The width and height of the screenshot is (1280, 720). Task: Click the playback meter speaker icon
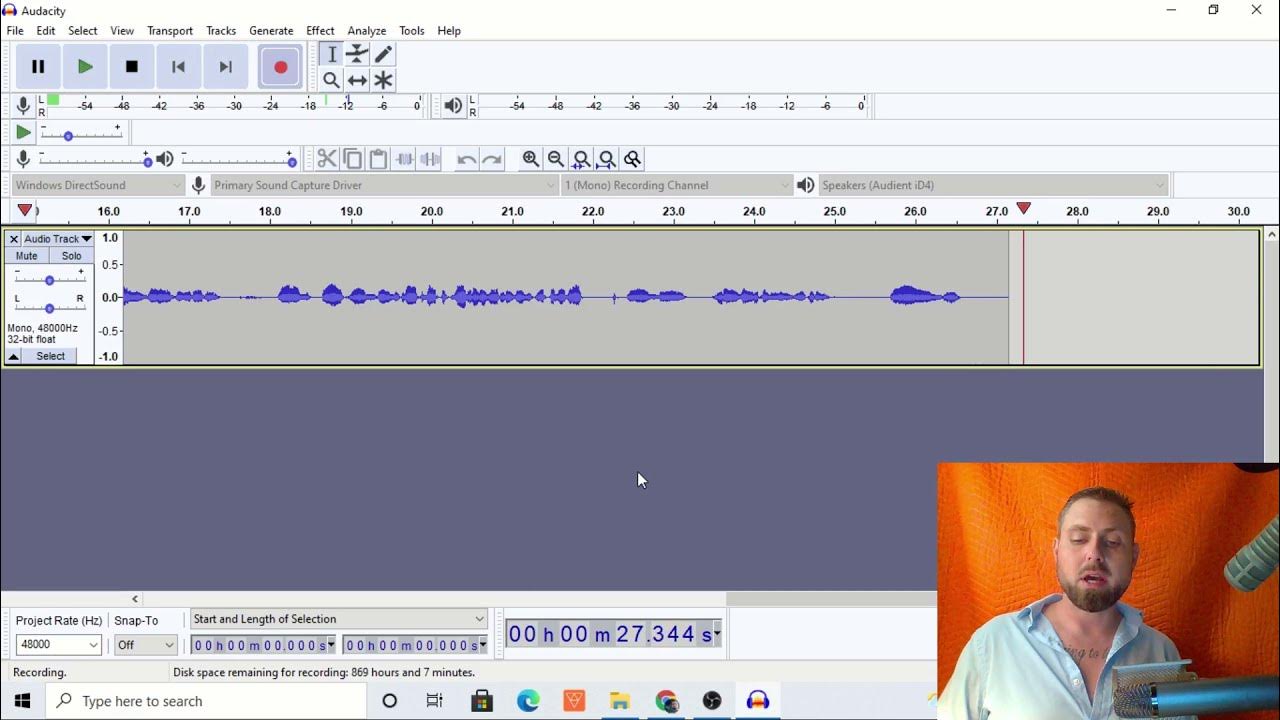point(453,105)
